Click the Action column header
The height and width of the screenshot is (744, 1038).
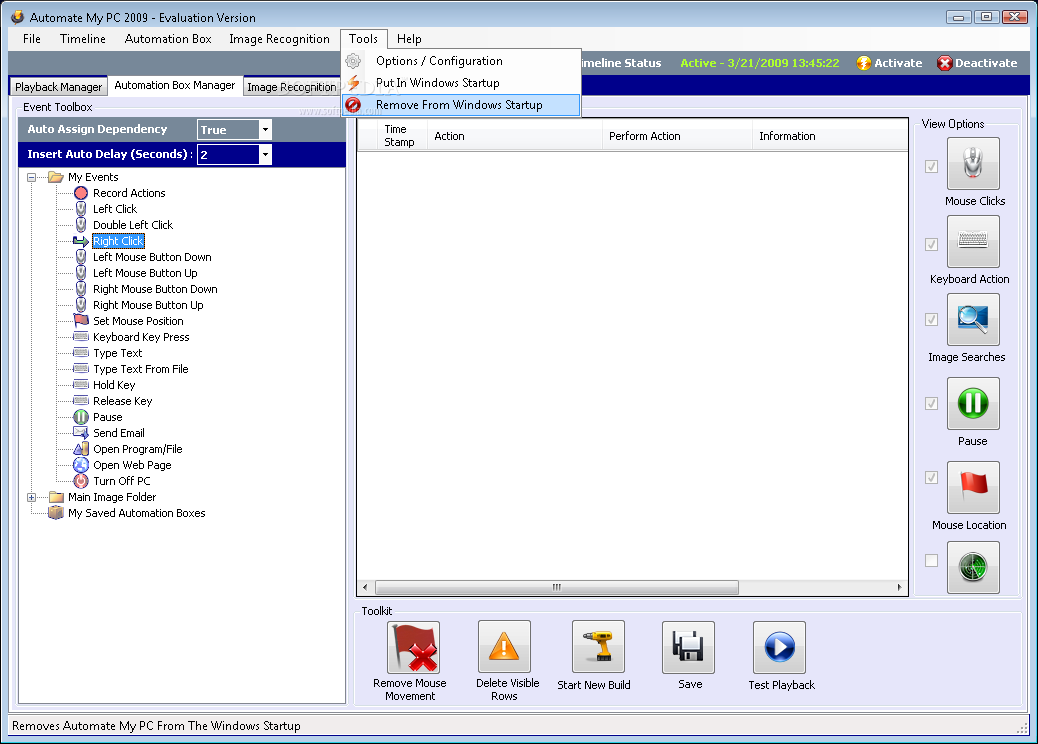514,136
